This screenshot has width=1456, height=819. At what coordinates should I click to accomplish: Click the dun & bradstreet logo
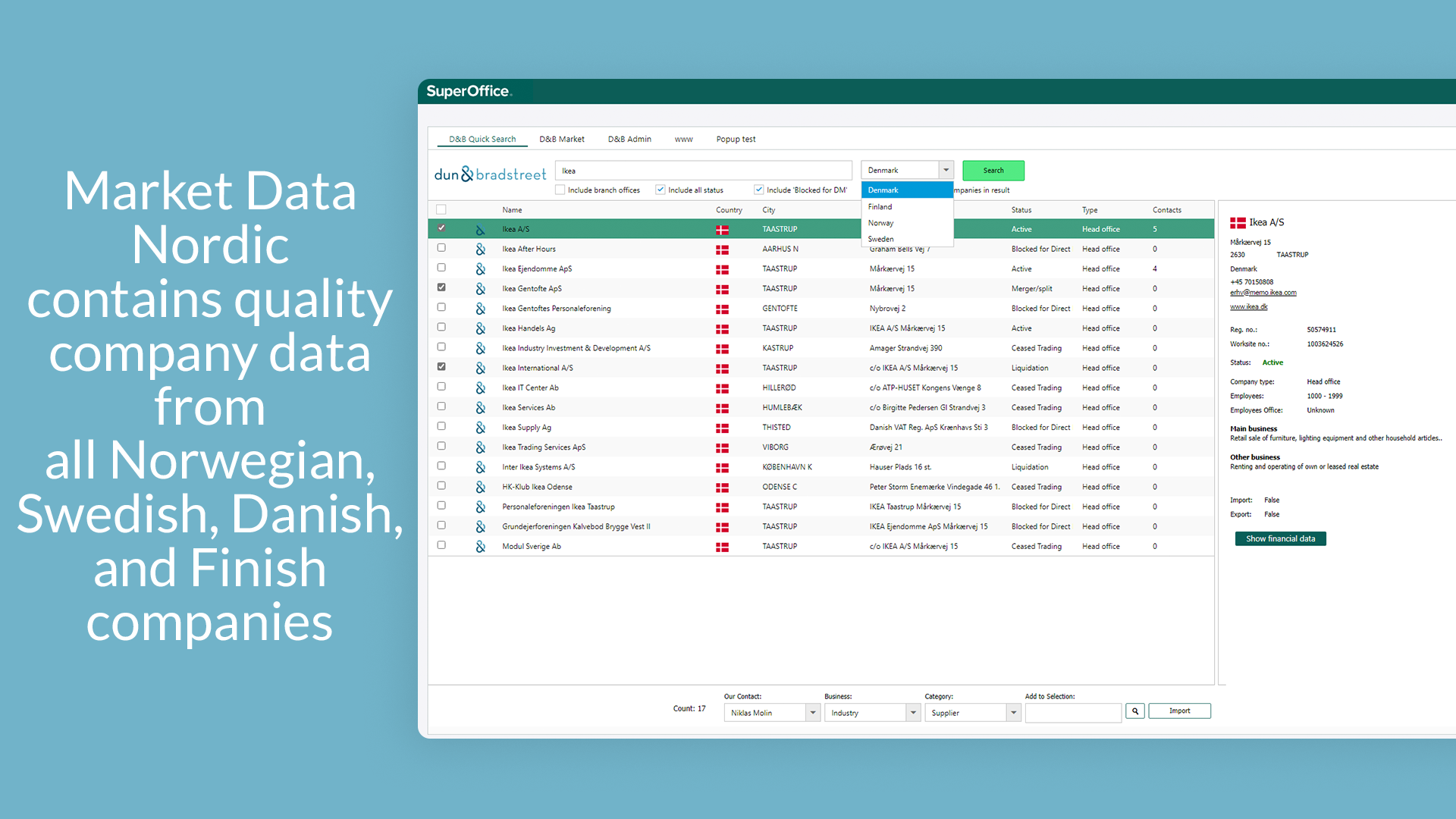pos(490,174)
